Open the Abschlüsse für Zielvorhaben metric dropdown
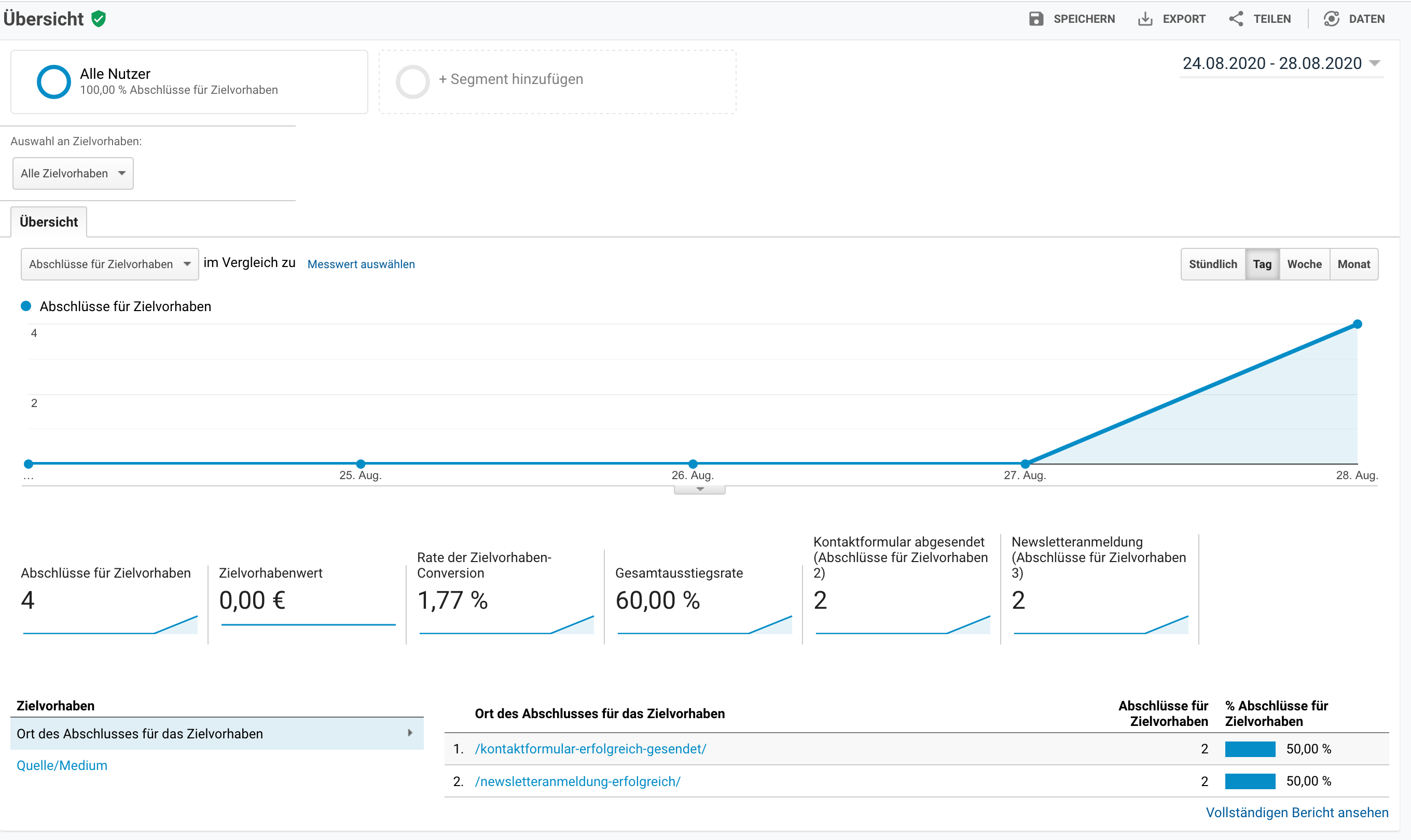This screenshot has width=1411, height=840. coord(110,264)
